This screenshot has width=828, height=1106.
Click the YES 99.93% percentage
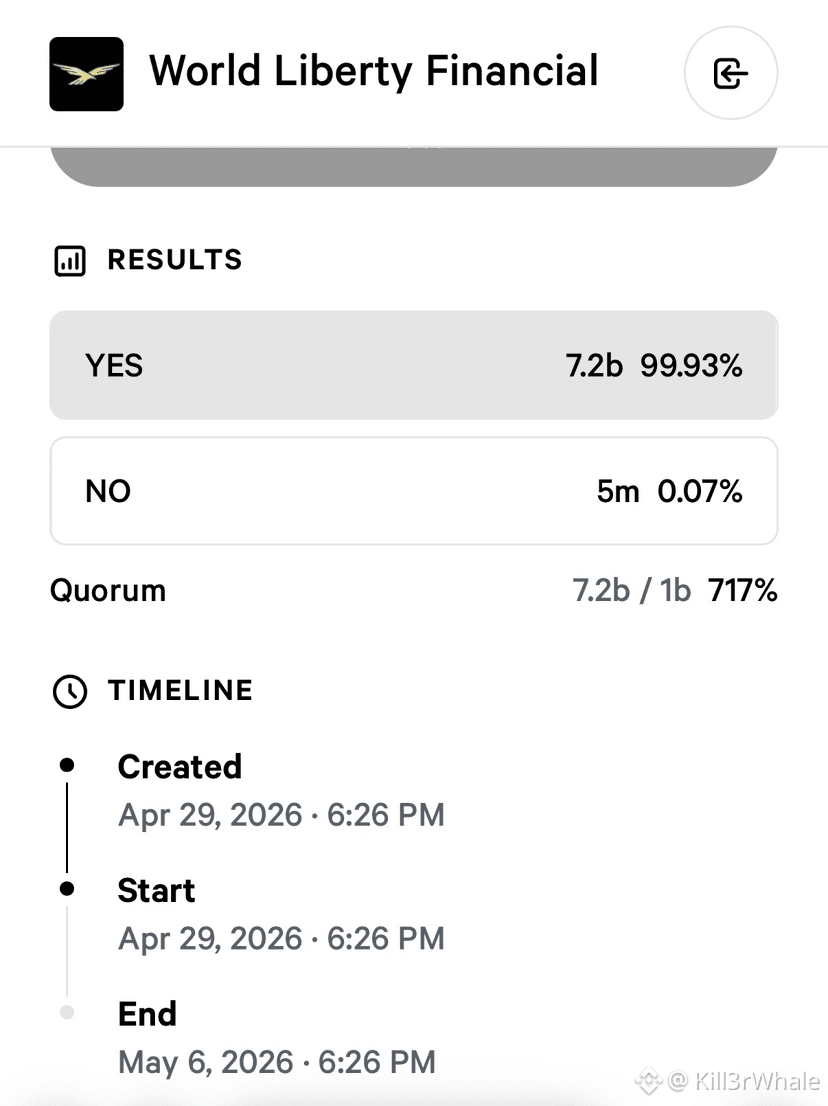click(x=691, y=365)
